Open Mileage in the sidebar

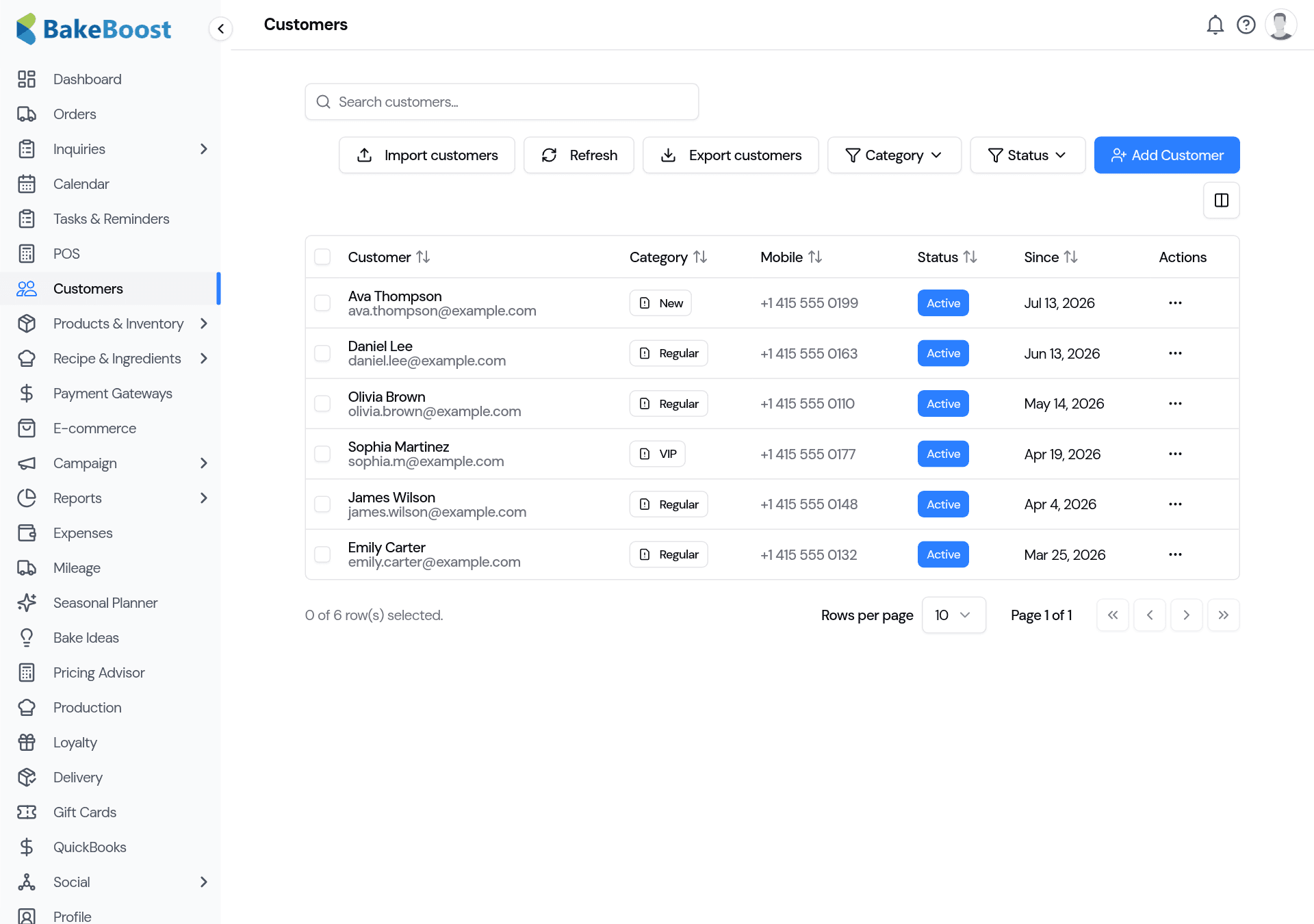click(110, 568)
